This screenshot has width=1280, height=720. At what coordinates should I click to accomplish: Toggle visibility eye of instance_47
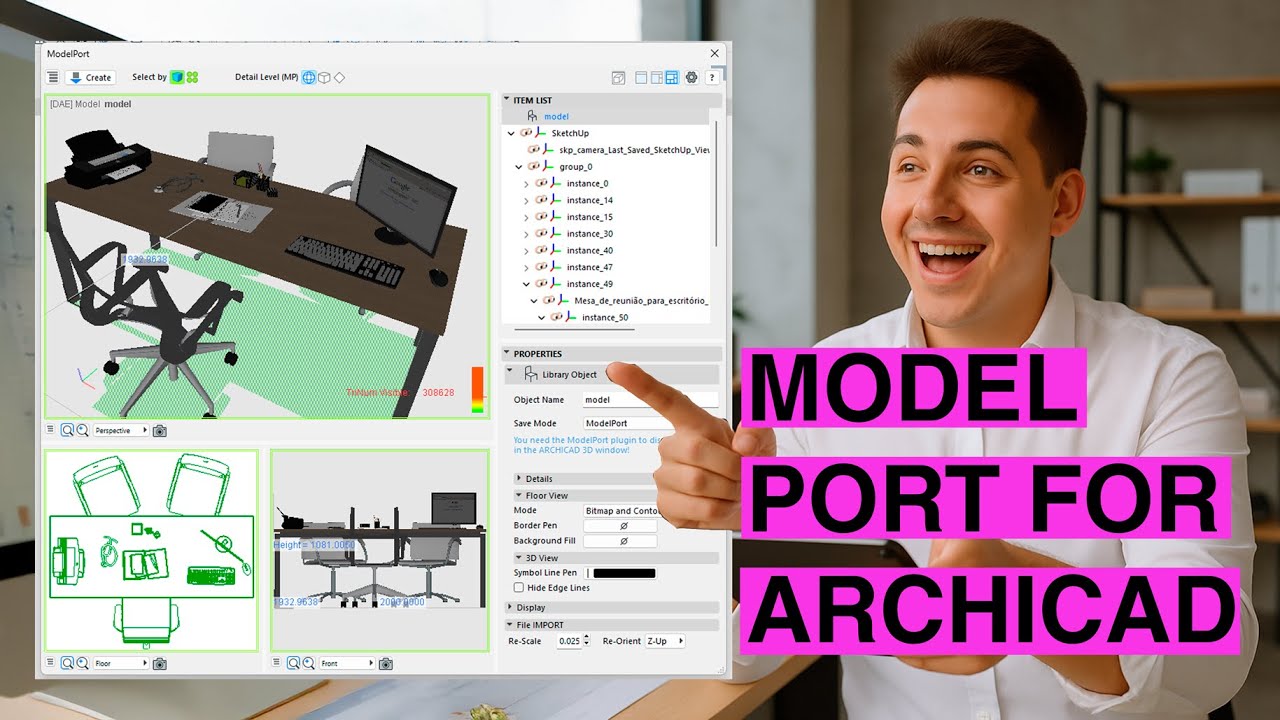coord(541,267)
